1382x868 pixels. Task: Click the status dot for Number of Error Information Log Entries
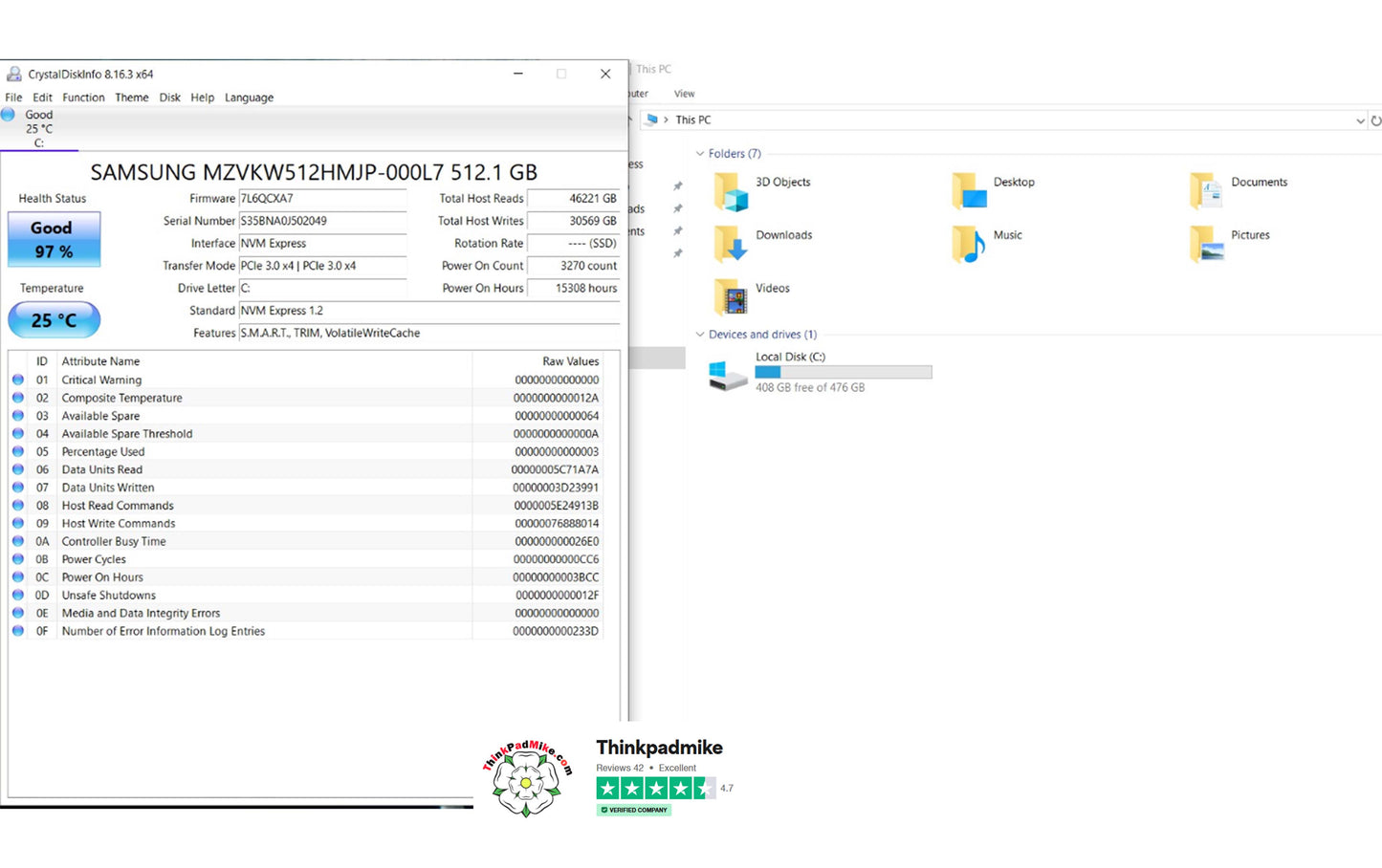click(18, 631)
